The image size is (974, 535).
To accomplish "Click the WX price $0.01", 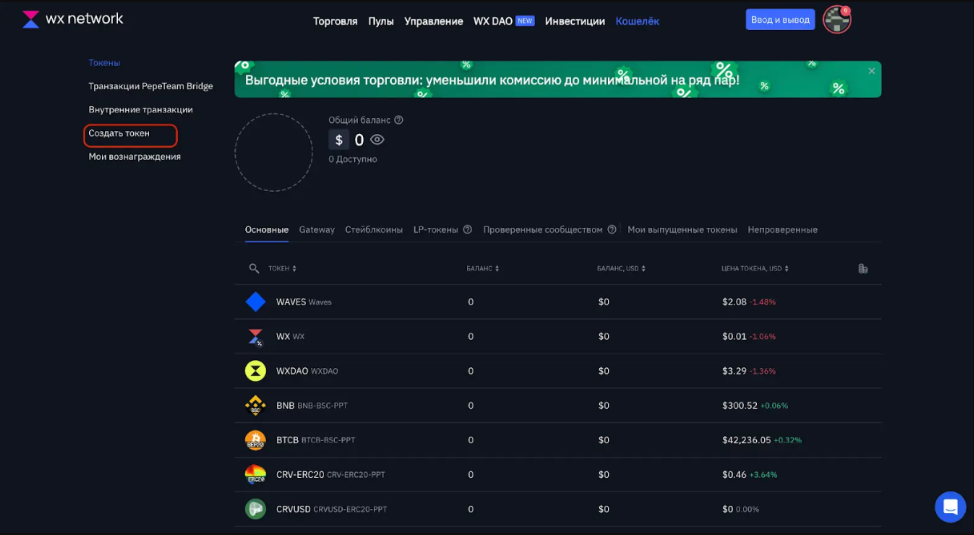I will 734,337.
